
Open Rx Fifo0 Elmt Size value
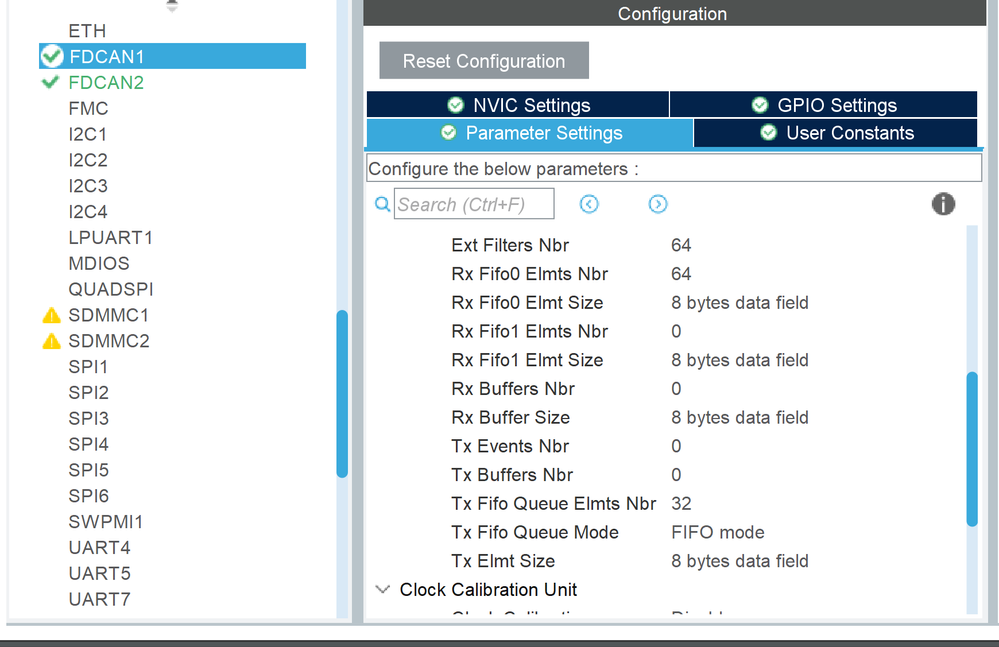(740, 302)
